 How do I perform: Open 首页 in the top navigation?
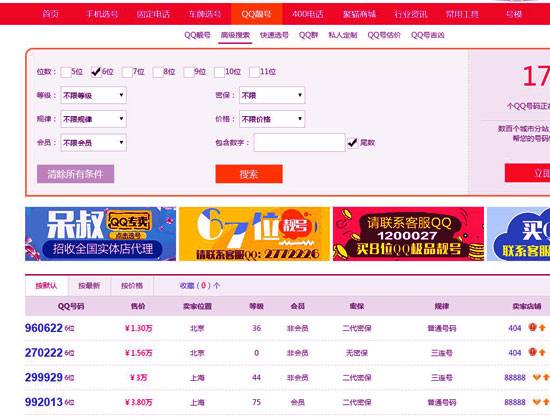click(50, 14)
